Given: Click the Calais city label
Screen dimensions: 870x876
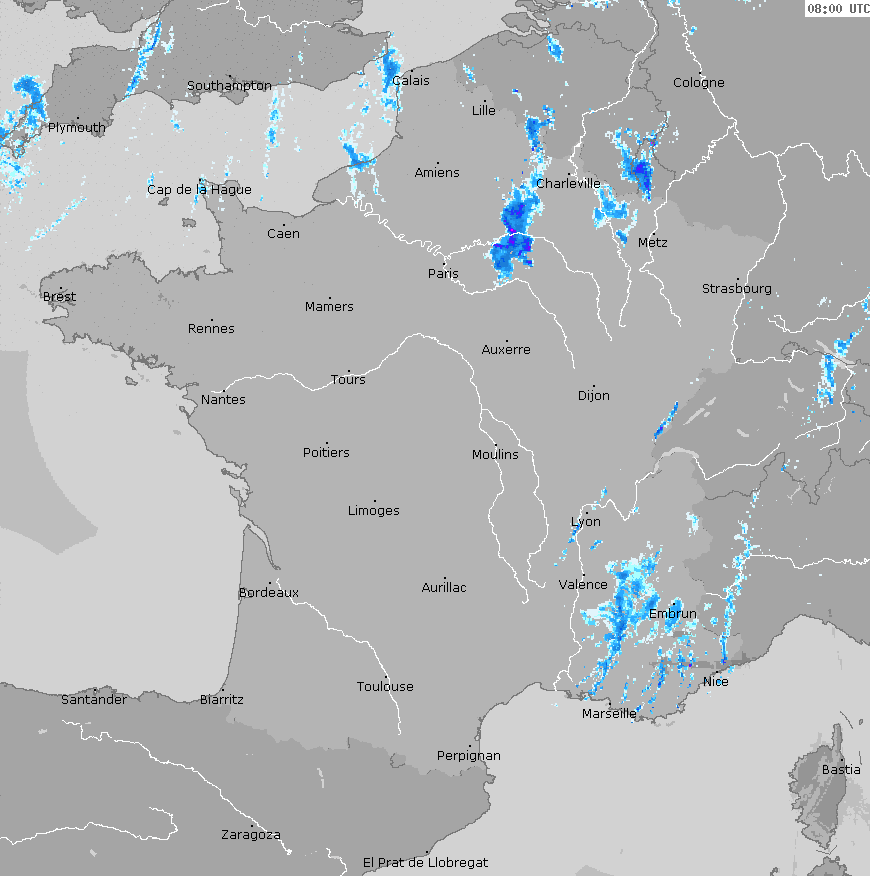Looking at the screenshot, I should 411,81.
